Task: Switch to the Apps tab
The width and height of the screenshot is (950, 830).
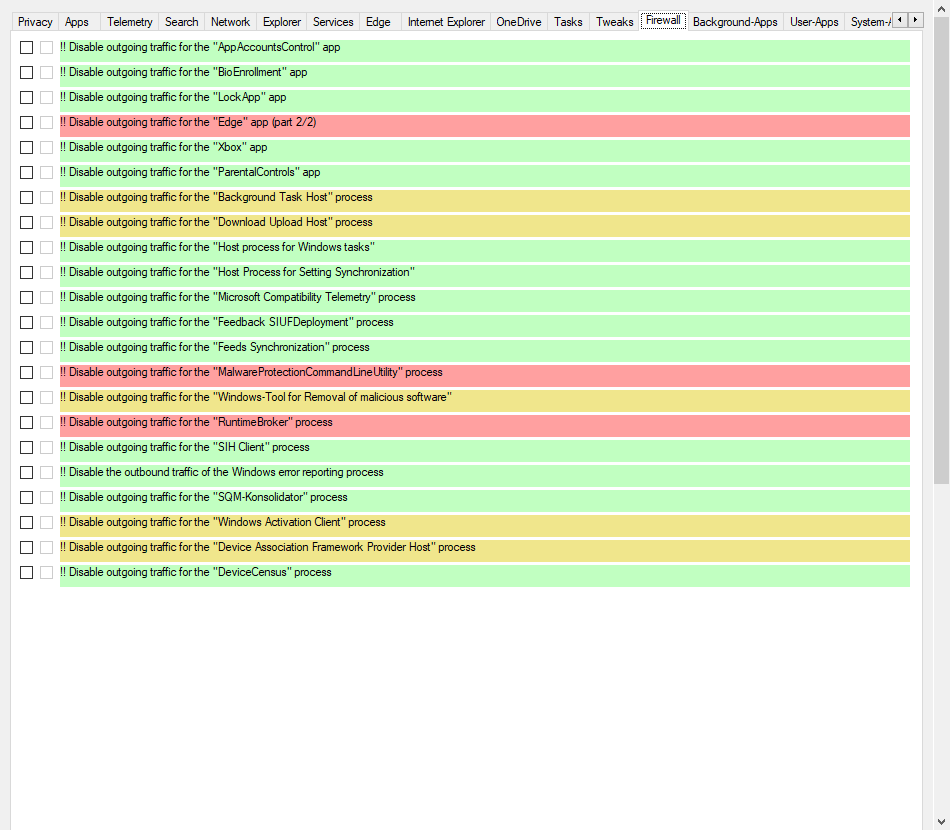Action: pos(77,22)
